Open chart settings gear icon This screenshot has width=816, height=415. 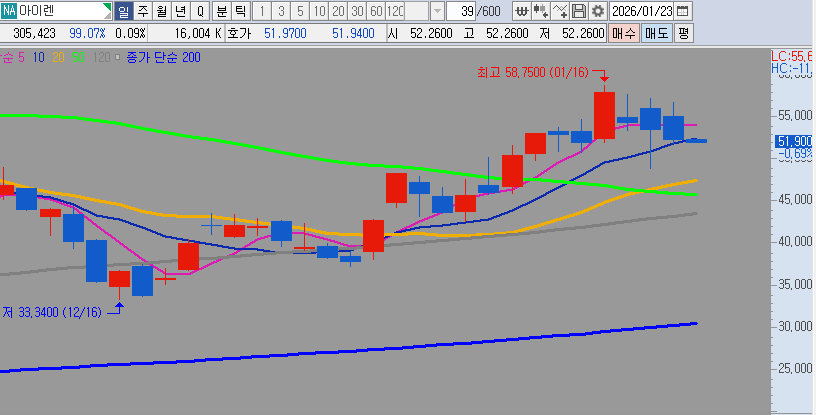597,11
